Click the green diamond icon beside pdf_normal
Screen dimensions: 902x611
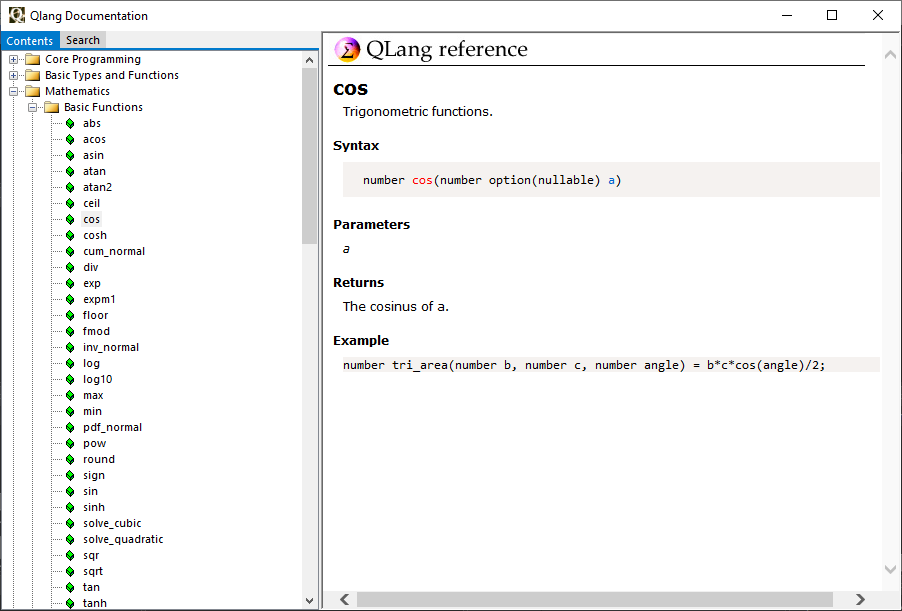(70, 427)
